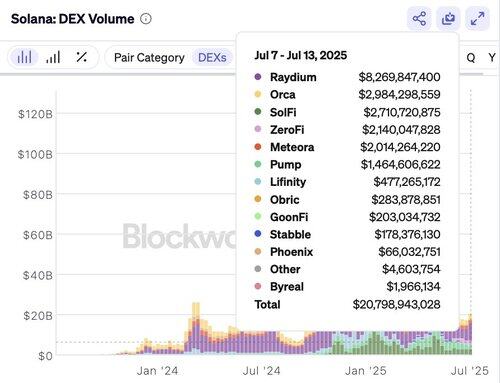Click the $120B y-axis label
The image size is (500, 383).
[35, 114]
